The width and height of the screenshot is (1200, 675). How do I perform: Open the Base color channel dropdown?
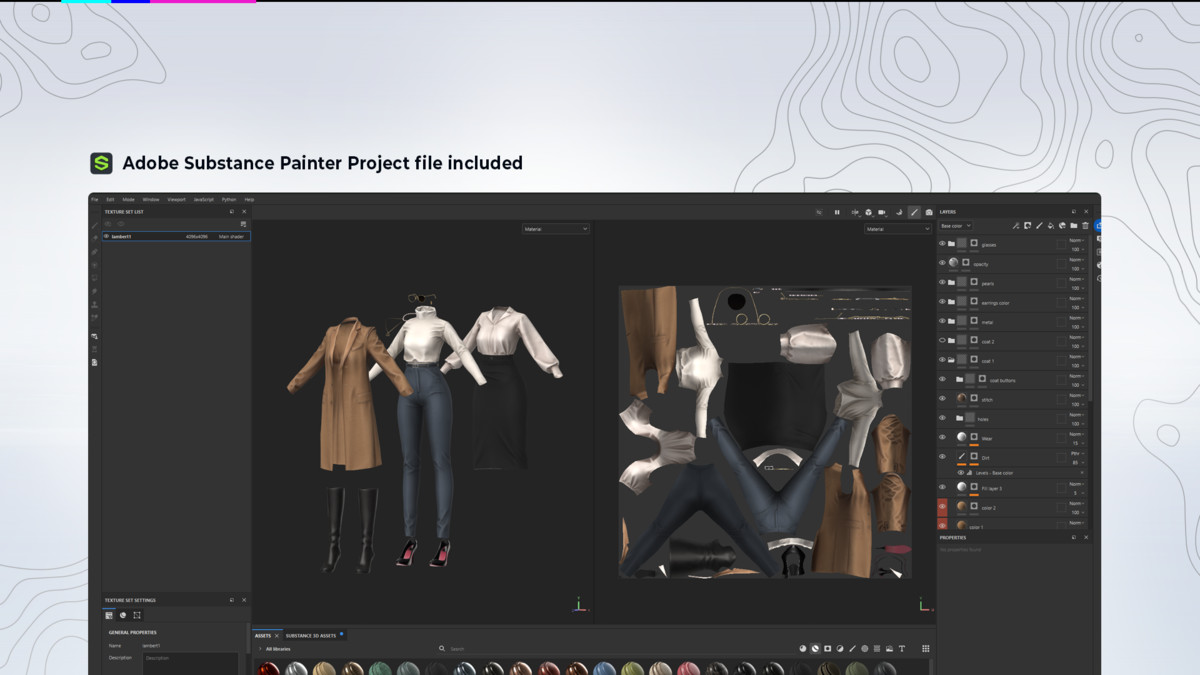[x=955, y=226]
